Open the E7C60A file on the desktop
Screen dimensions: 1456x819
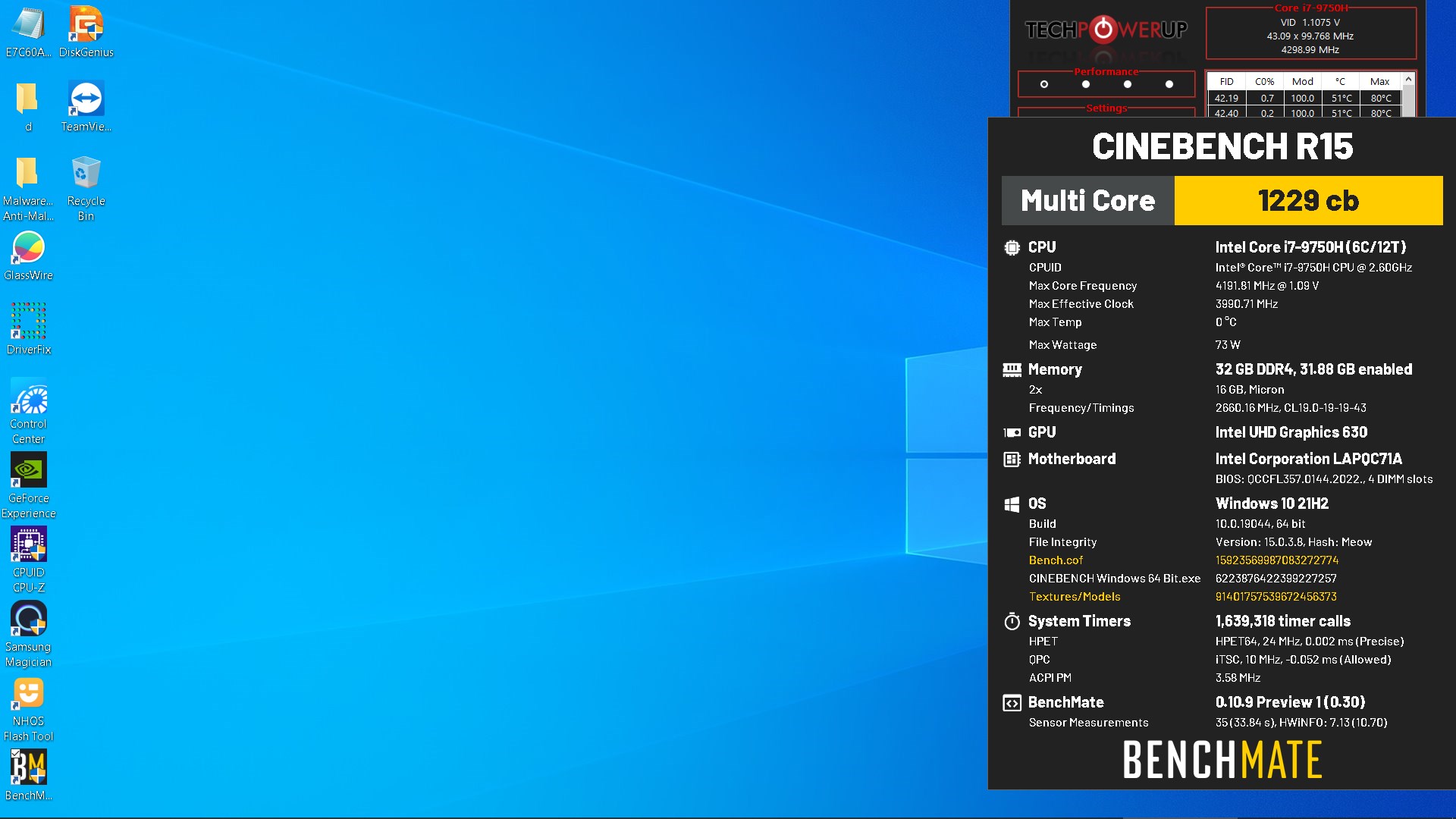click(28, 32)
